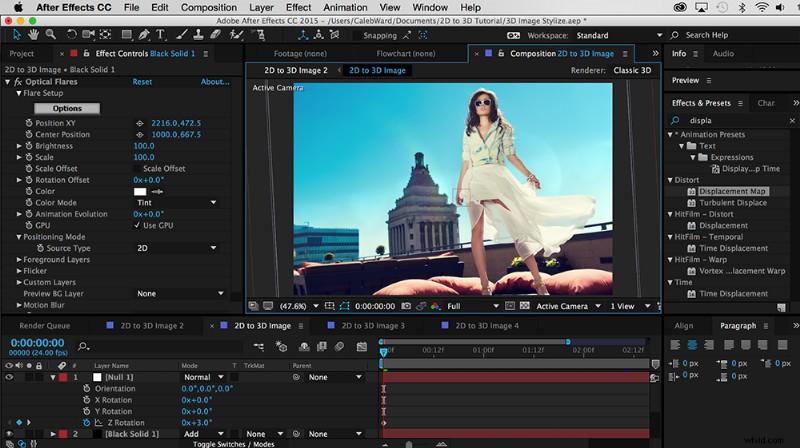Open the Workspace Standard dropdown
Viewport: 800px width, 448px height.
coord(619,35)
